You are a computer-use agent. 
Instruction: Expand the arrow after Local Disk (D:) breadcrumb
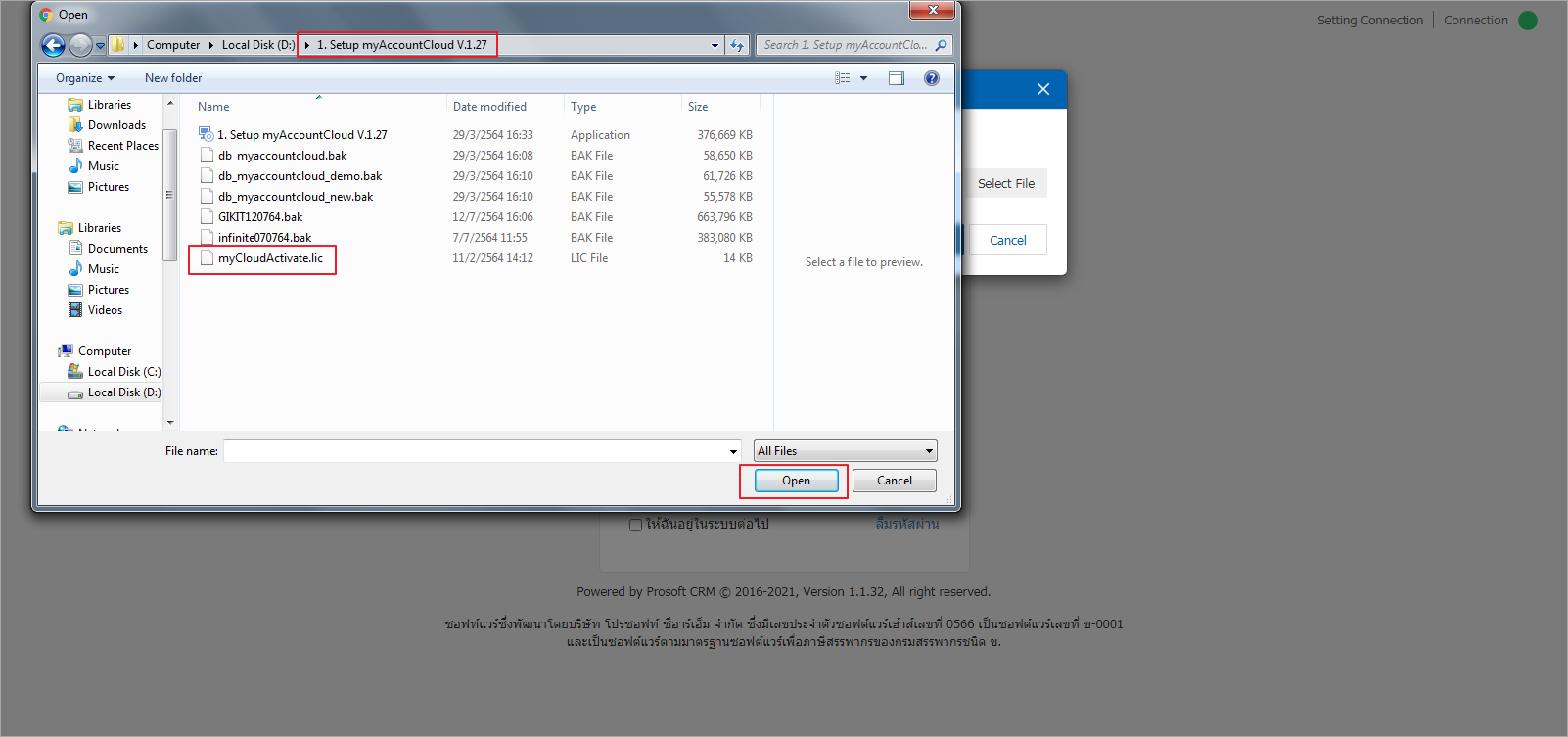[307, 45]
